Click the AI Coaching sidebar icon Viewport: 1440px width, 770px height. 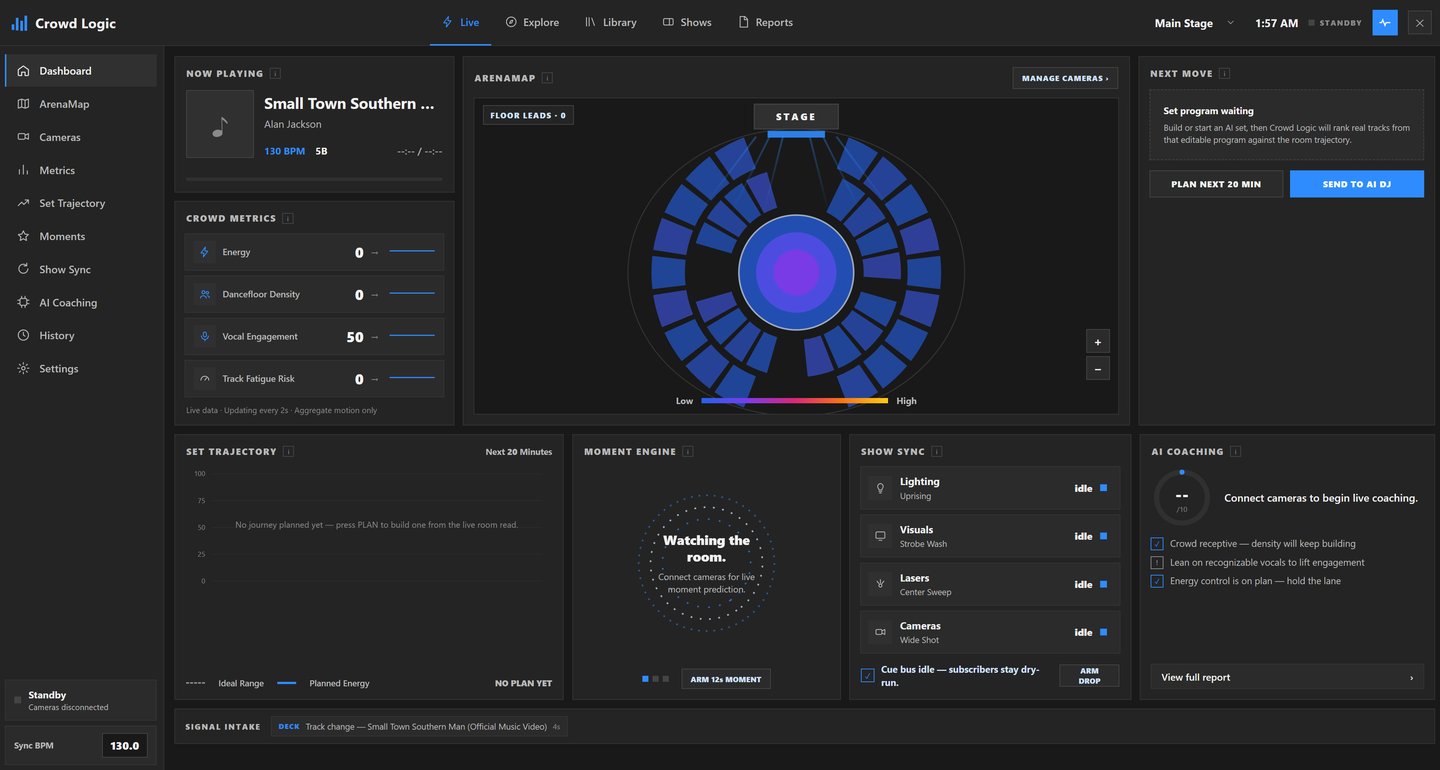pyautogui.click(x=23, y=302)
